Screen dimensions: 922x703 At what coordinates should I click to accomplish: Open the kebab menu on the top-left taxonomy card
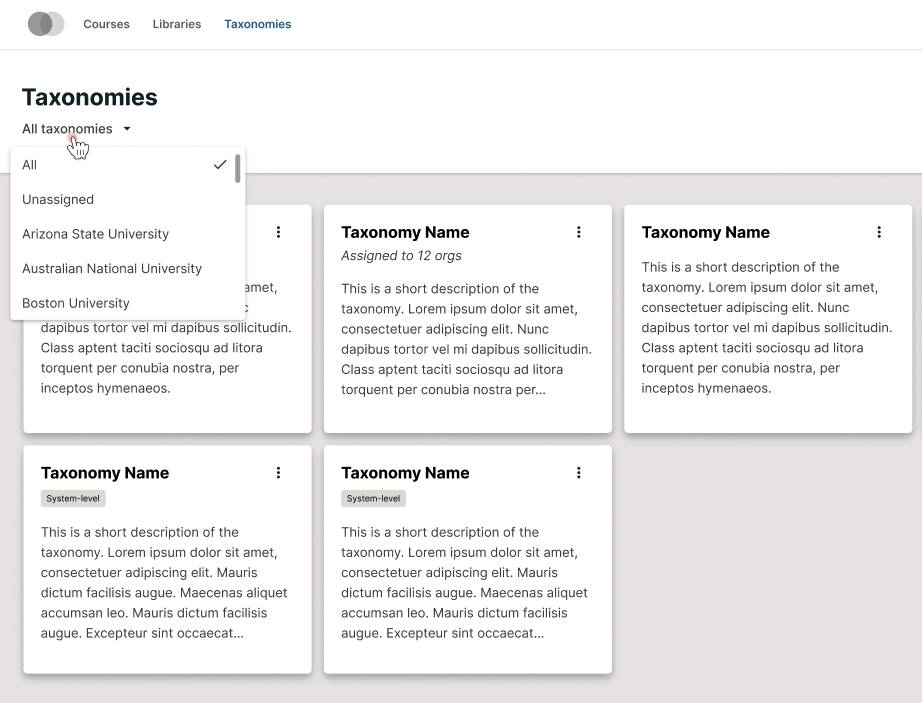[x=279, y=232]
